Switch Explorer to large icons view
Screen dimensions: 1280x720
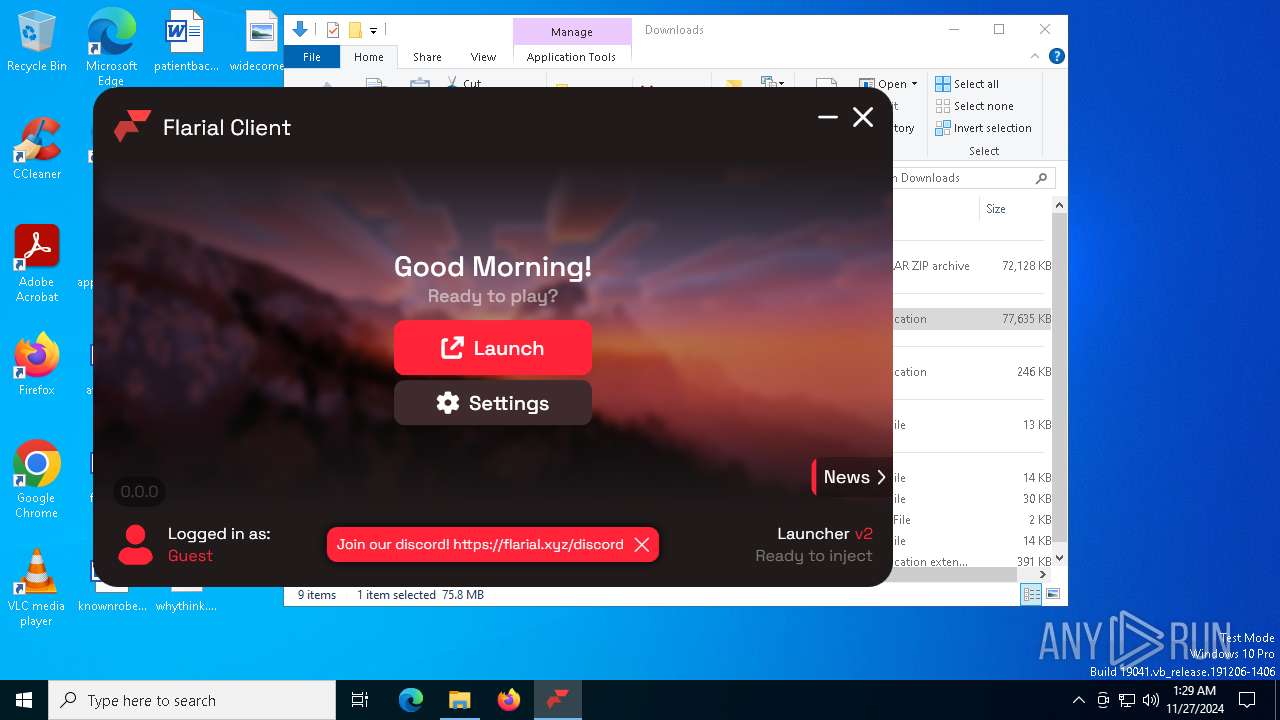coord(1052,595)
